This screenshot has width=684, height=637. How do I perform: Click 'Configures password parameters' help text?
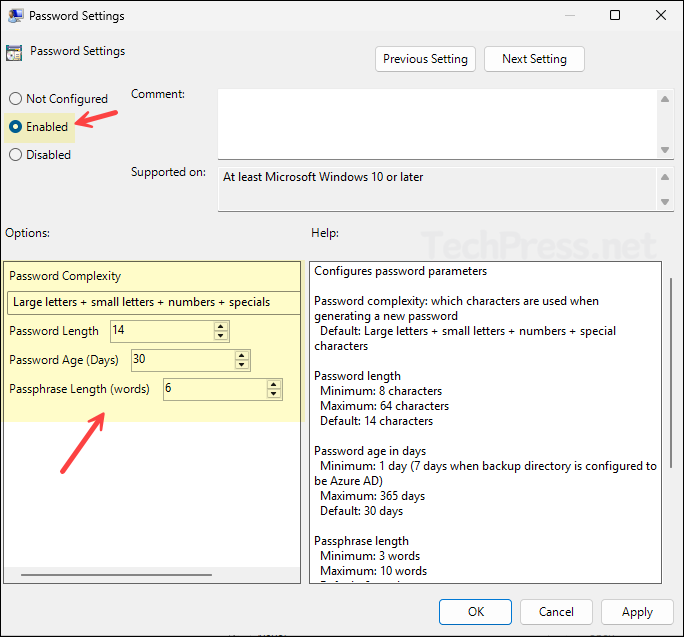point(400,271)
